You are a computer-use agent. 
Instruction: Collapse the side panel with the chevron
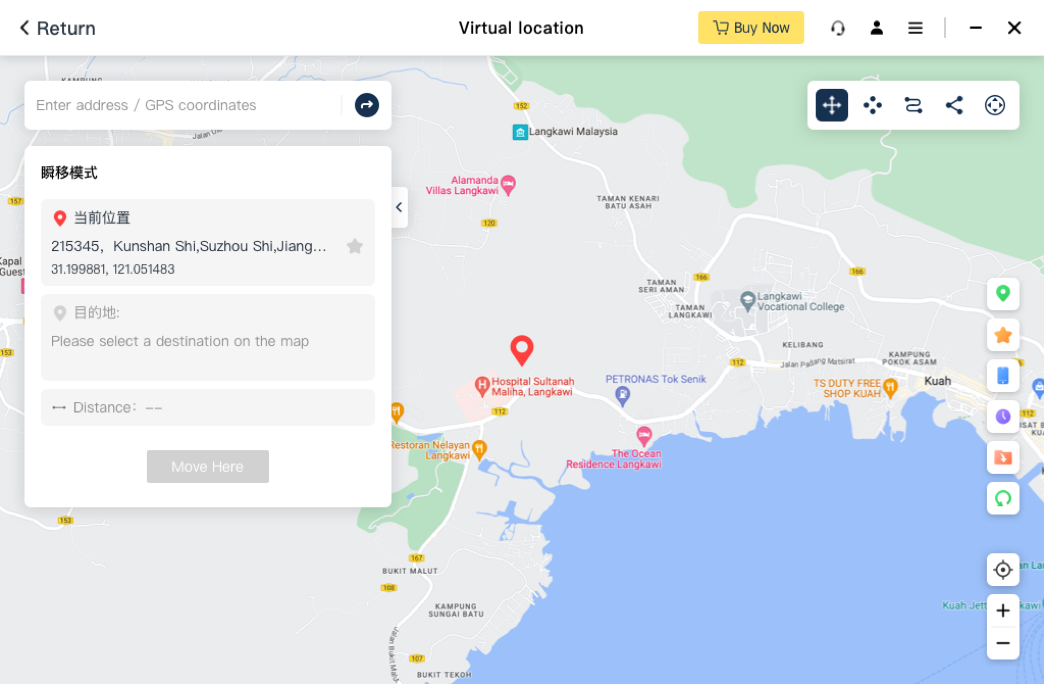point(399,207)
